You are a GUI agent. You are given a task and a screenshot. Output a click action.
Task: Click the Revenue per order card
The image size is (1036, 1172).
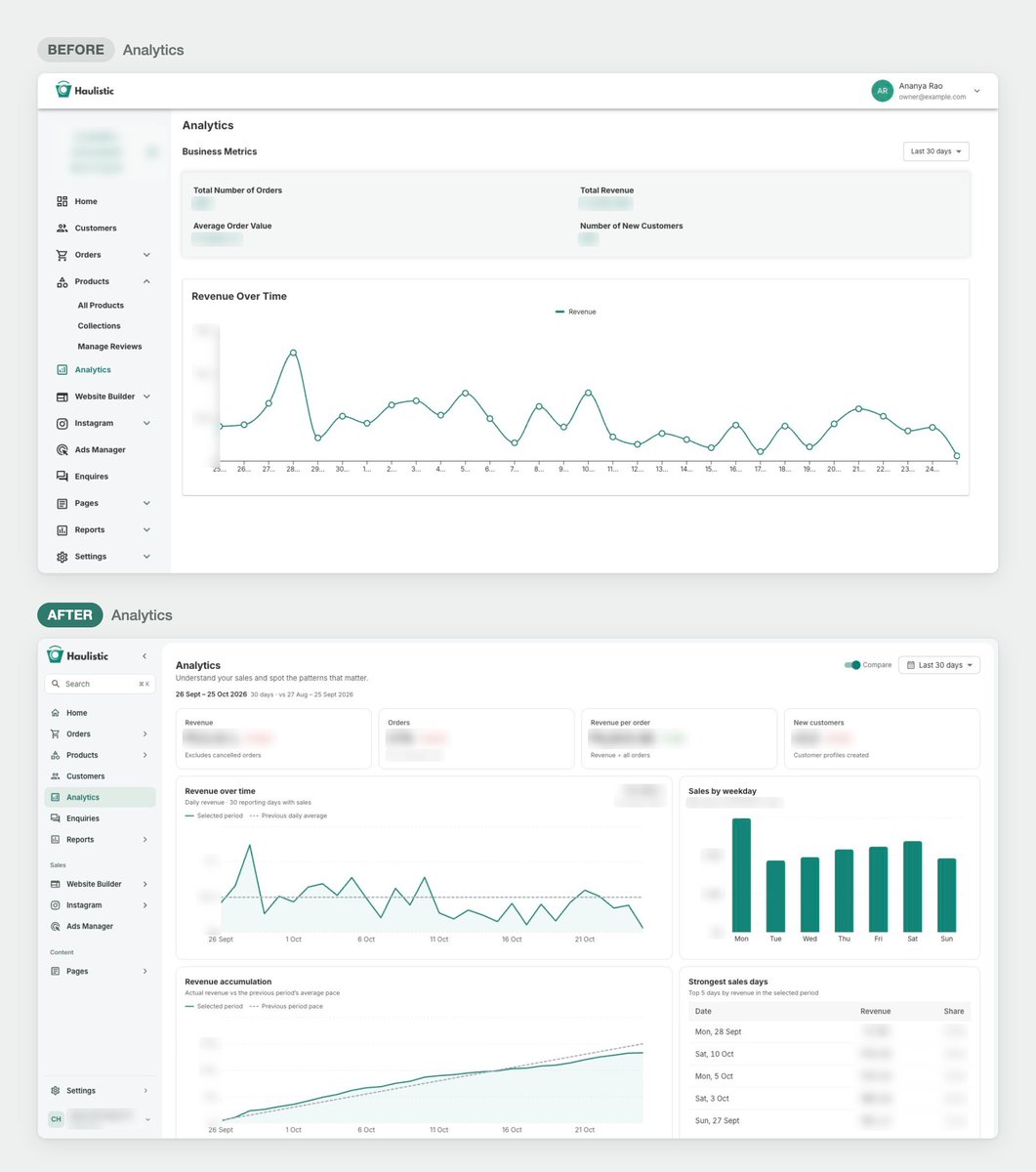point(679,738)
